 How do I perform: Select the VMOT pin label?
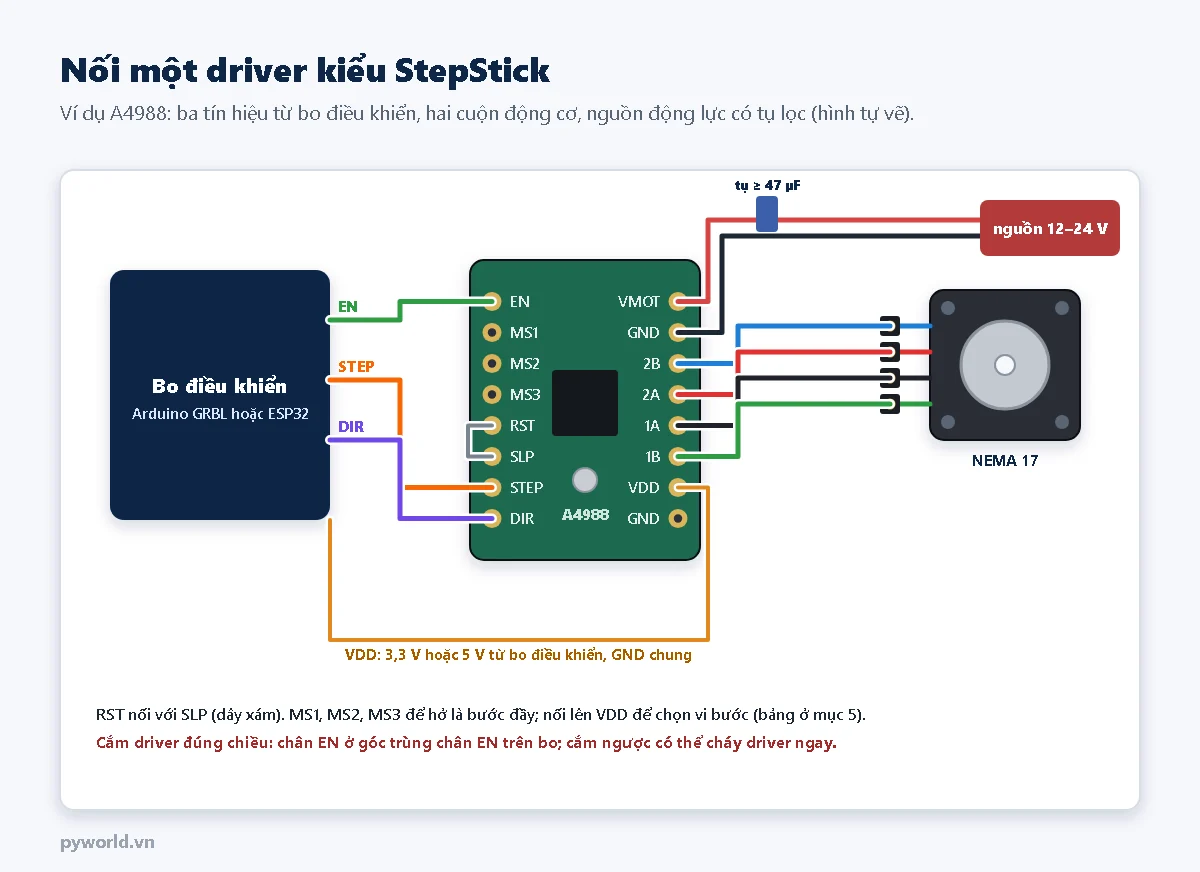[639, 301]
